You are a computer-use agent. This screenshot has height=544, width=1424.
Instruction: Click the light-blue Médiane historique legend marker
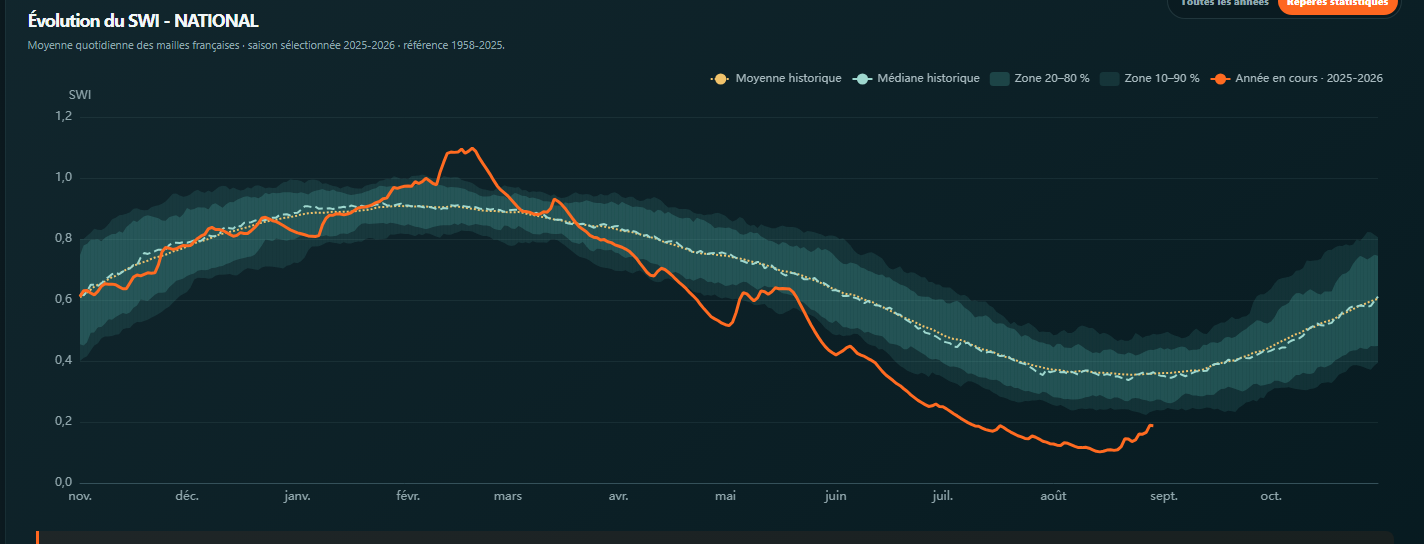click(863, 78)
